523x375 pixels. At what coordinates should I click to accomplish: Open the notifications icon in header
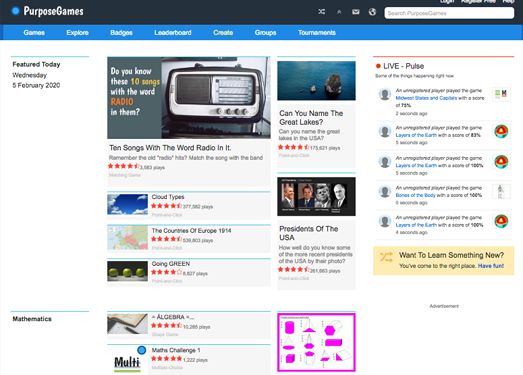(339, 12)
